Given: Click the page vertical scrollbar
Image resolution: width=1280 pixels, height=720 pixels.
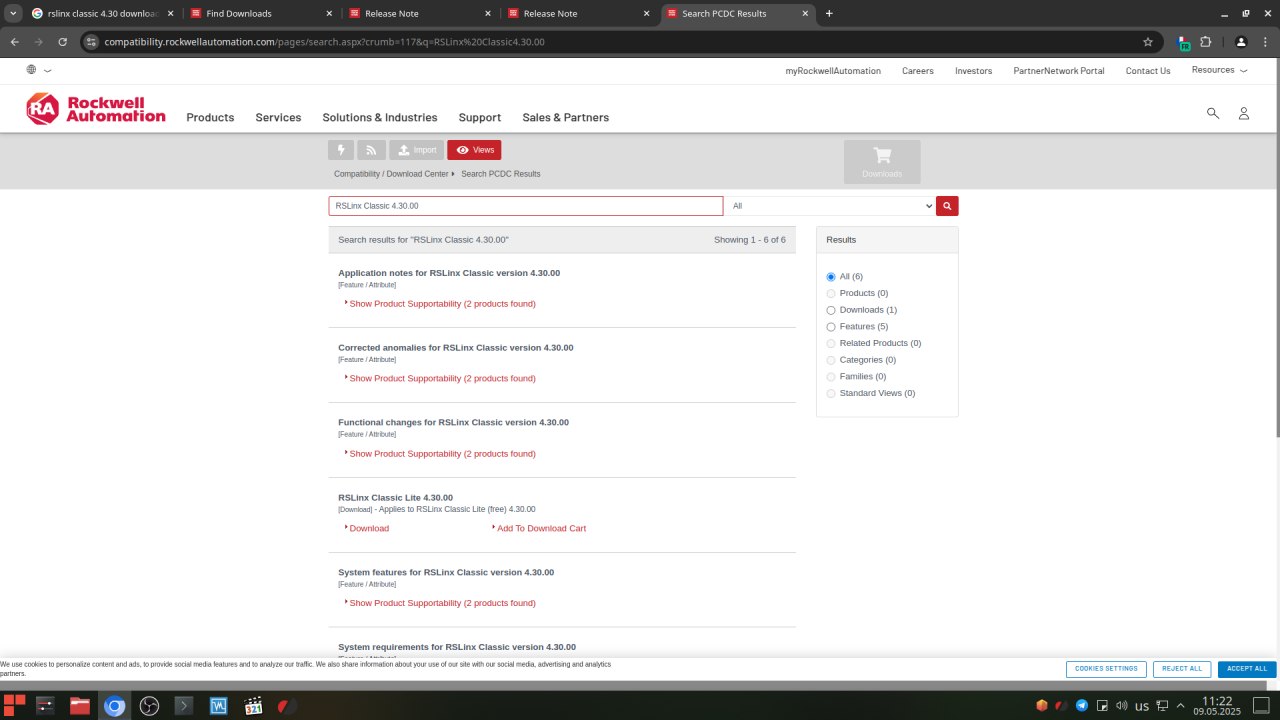Looking at the screenshot, I should (1276, 248).
